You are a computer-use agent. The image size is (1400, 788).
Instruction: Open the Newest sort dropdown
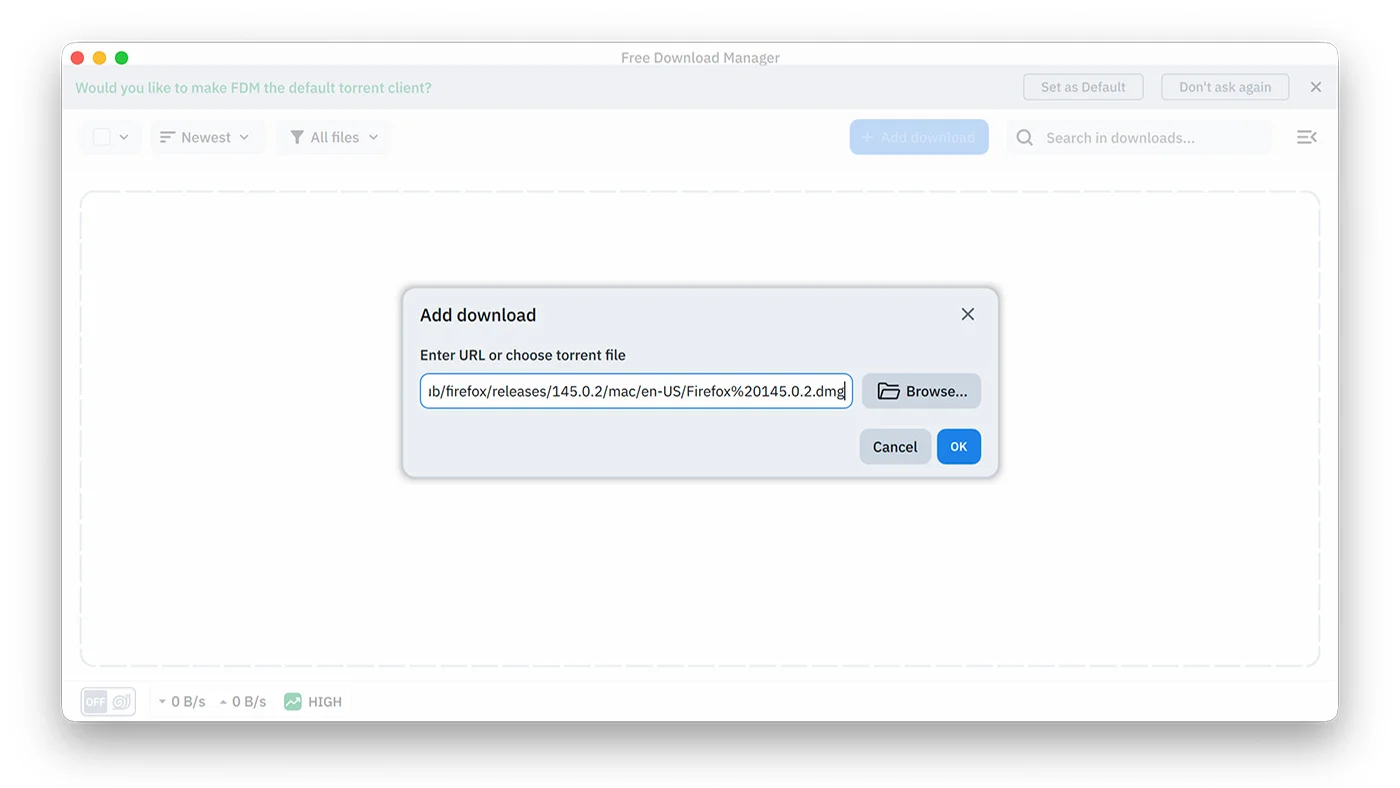click(206, 137)
